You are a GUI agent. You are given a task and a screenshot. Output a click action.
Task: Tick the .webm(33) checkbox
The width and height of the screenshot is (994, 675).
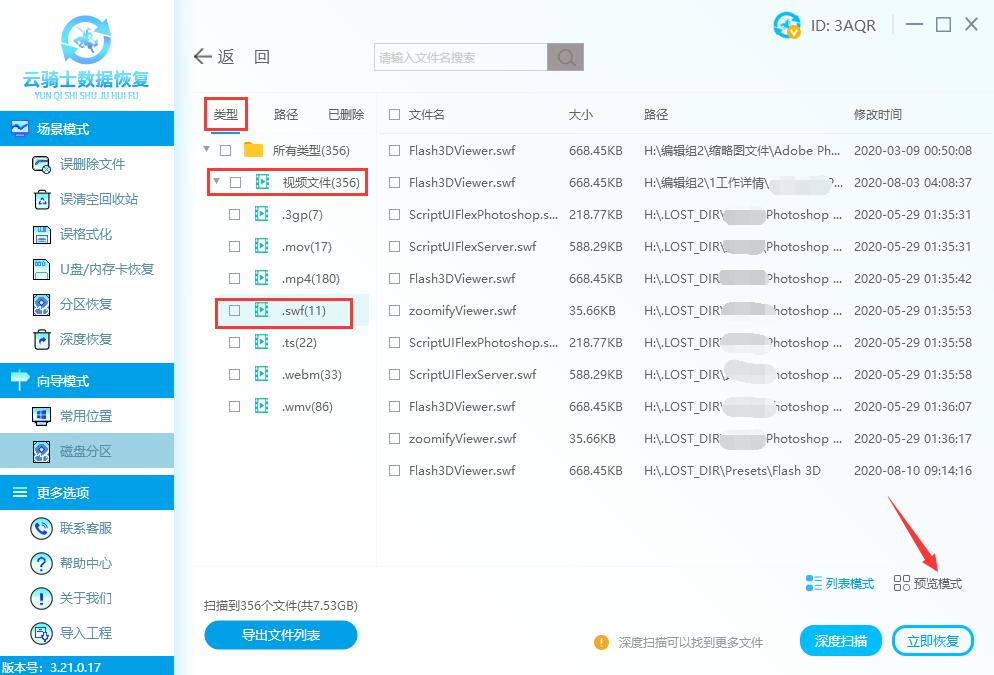pyautogui.click(x=235, y=375)
